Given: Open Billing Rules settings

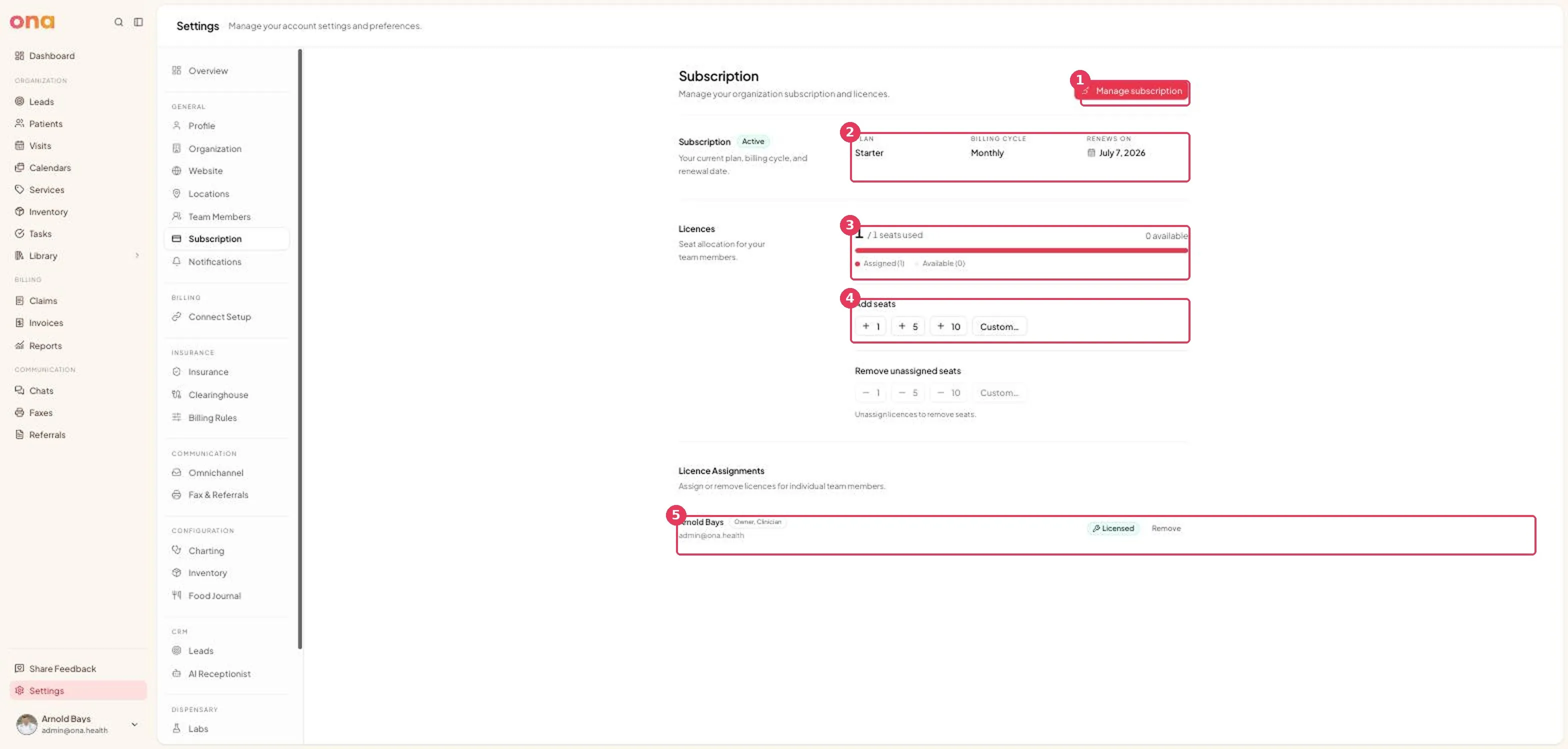Looking at the screenshot, I should coord(226,417).
